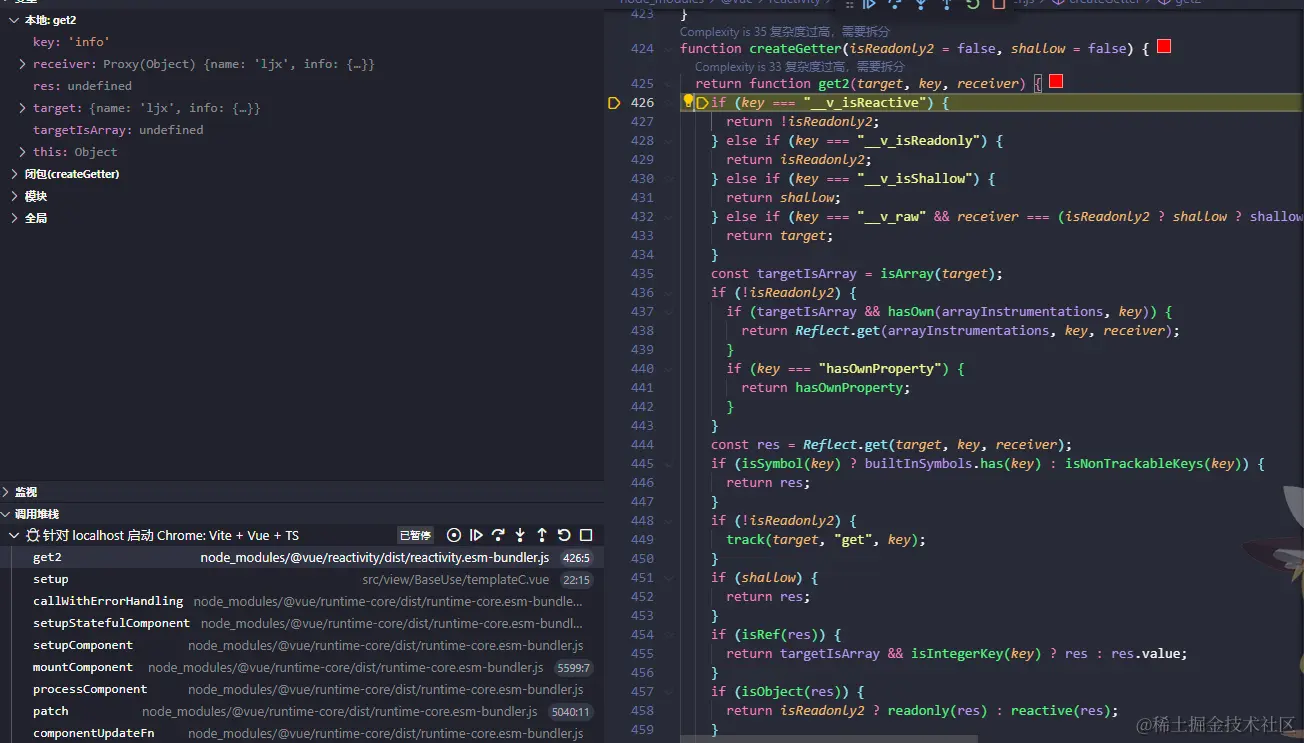Screen dimensions: 1304x743
Task: Collapse the 调用堆栈 call stack section
Action: (x=6, y=514)
